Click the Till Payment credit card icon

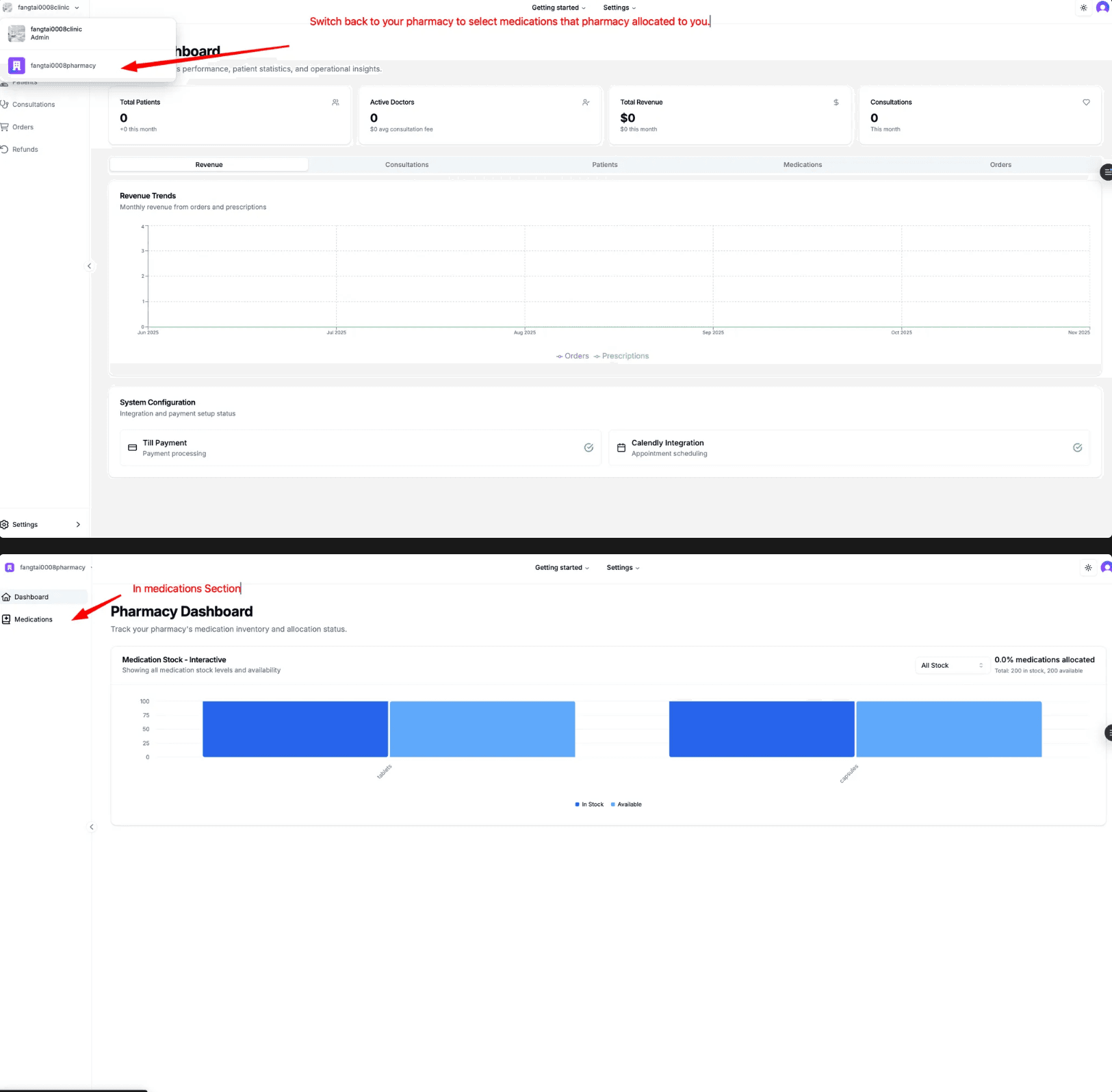click(133, 448)
